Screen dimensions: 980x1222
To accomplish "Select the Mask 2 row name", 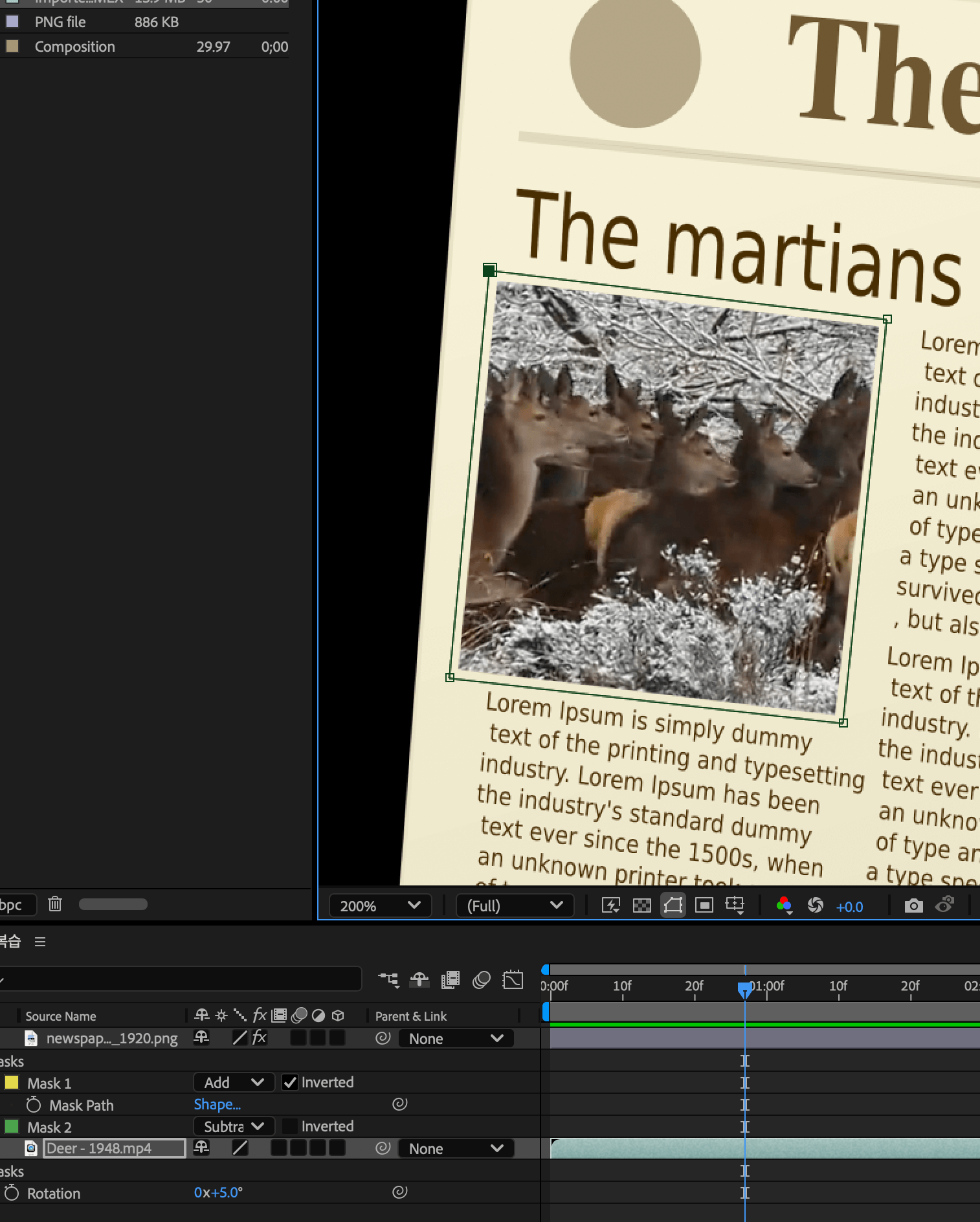I will point(49,1127).
